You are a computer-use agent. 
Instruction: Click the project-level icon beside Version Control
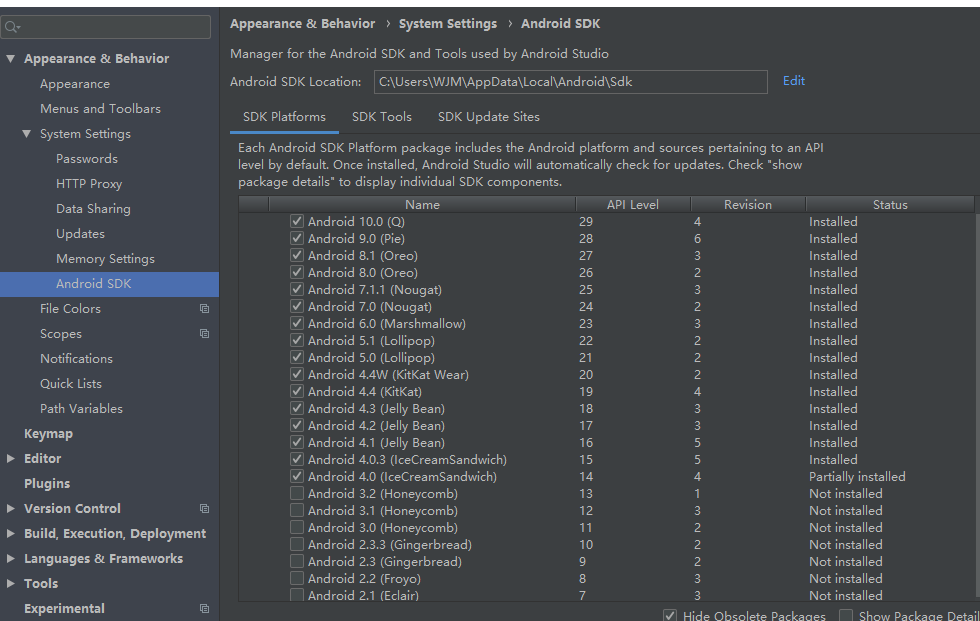204,509
